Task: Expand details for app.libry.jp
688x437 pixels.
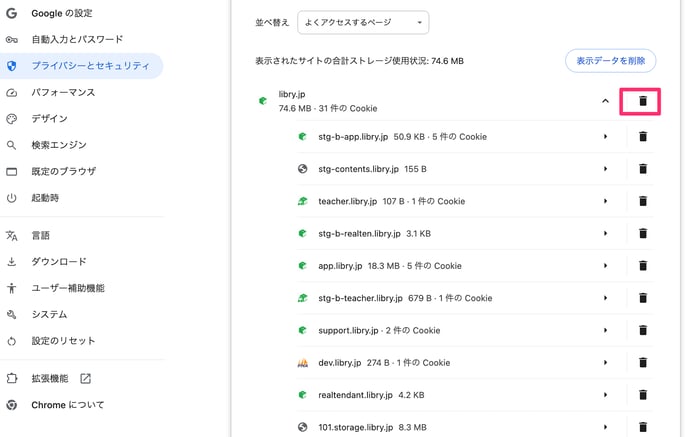Action: 606,265
